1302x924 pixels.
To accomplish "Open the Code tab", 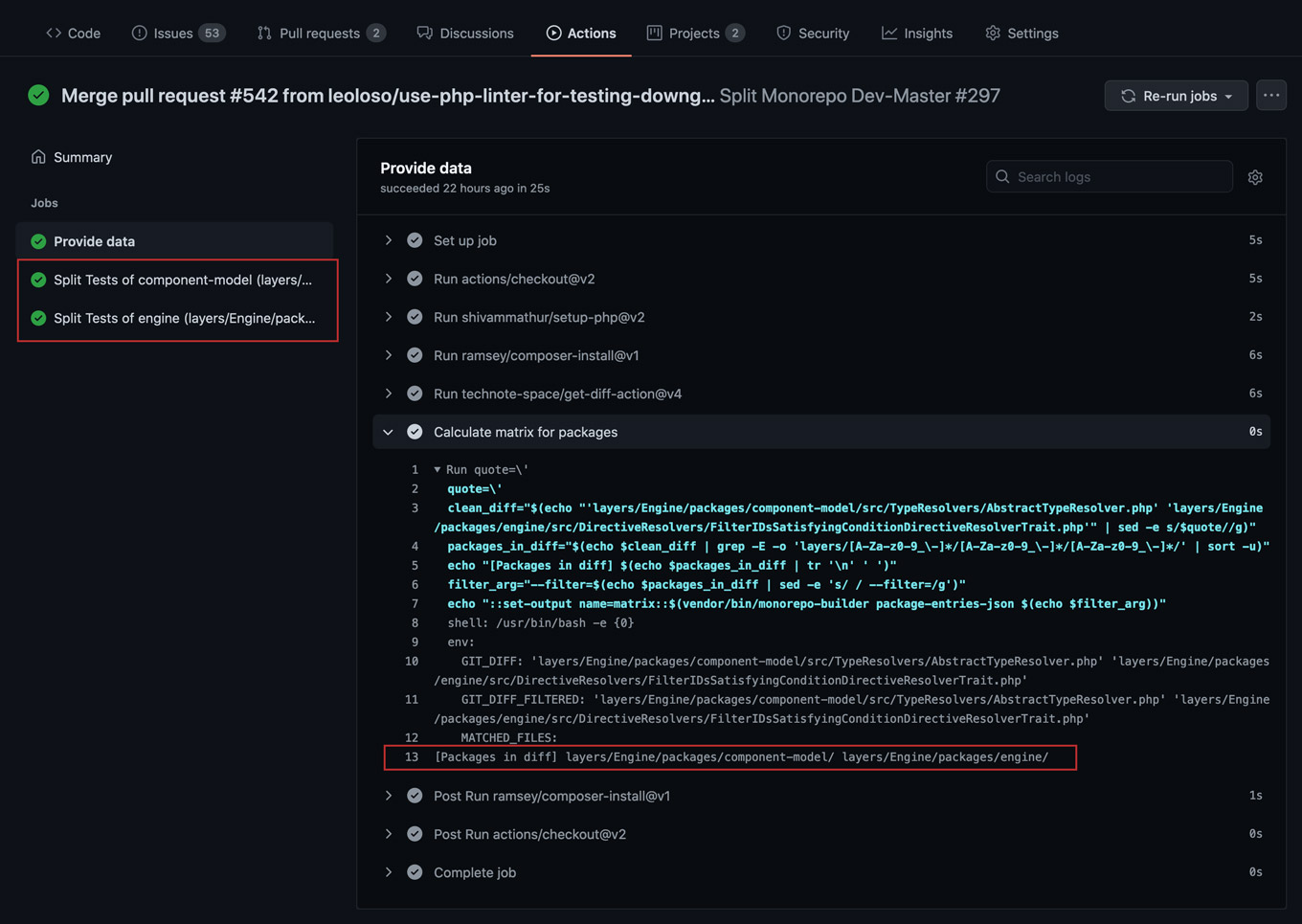I will coord(74,33).
